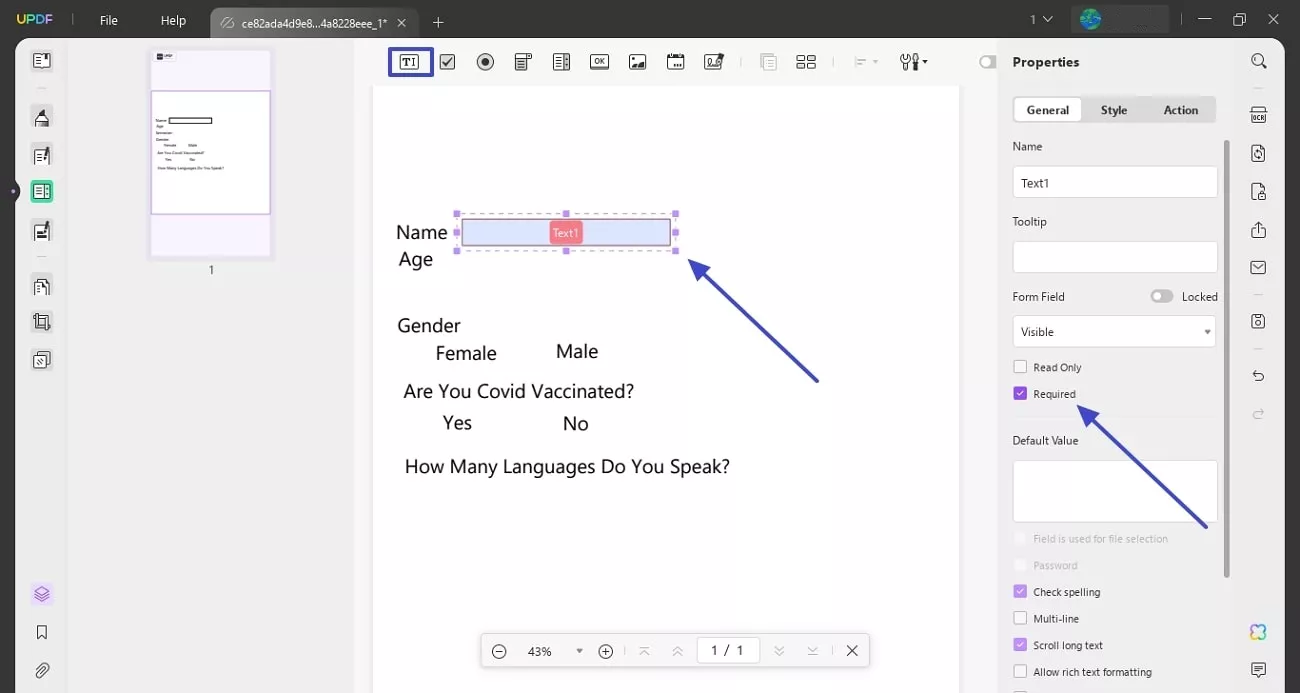This screenshot has width=1300, height=693.
Task: Enable the Read Only checkbox
Action: [1020, 367]
